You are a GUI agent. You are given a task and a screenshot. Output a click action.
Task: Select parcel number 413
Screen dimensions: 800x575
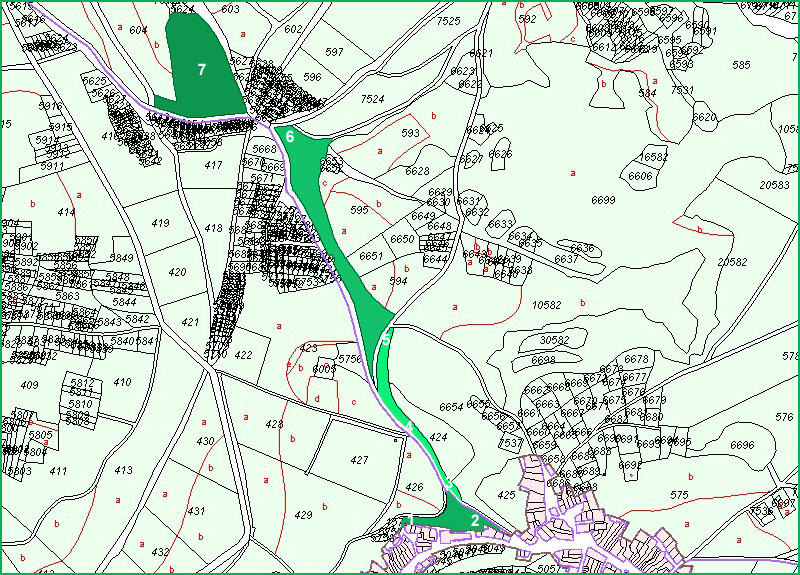(x=123, y=470)
